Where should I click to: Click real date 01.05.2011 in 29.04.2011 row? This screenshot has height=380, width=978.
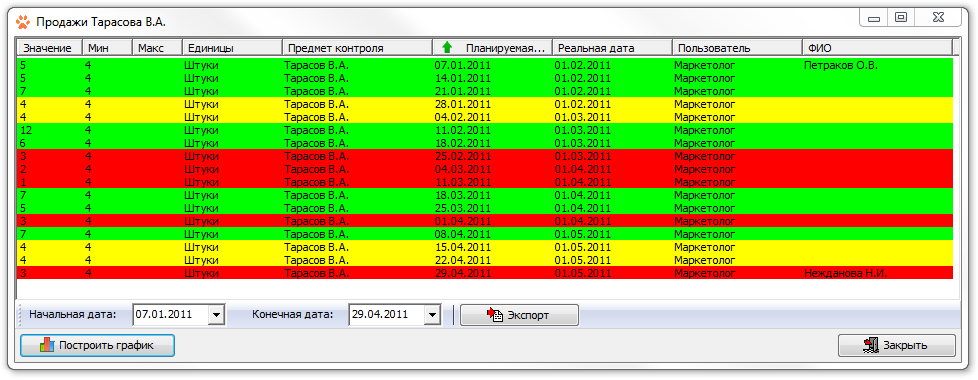[x=583, y=273]
